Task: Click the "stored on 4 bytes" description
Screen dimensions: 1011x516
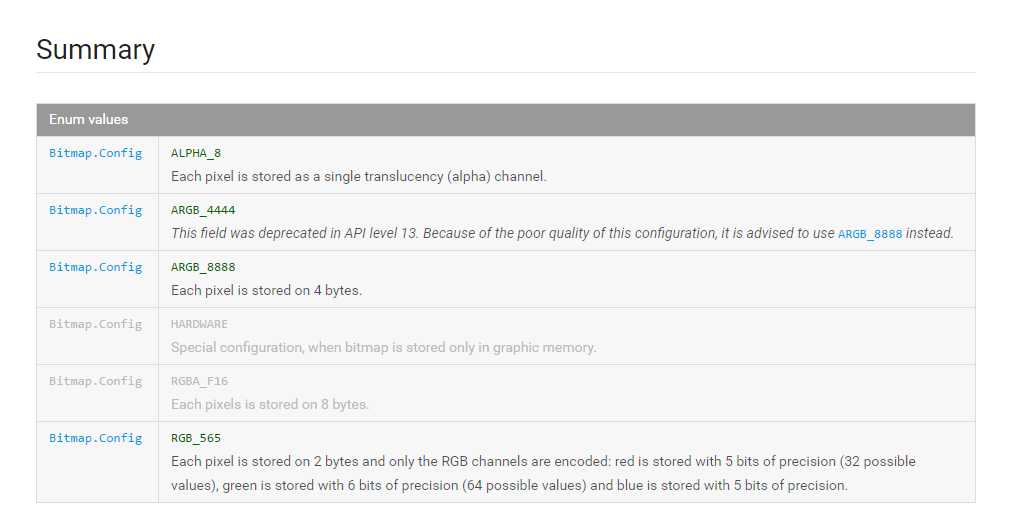Action: (266, 290)
